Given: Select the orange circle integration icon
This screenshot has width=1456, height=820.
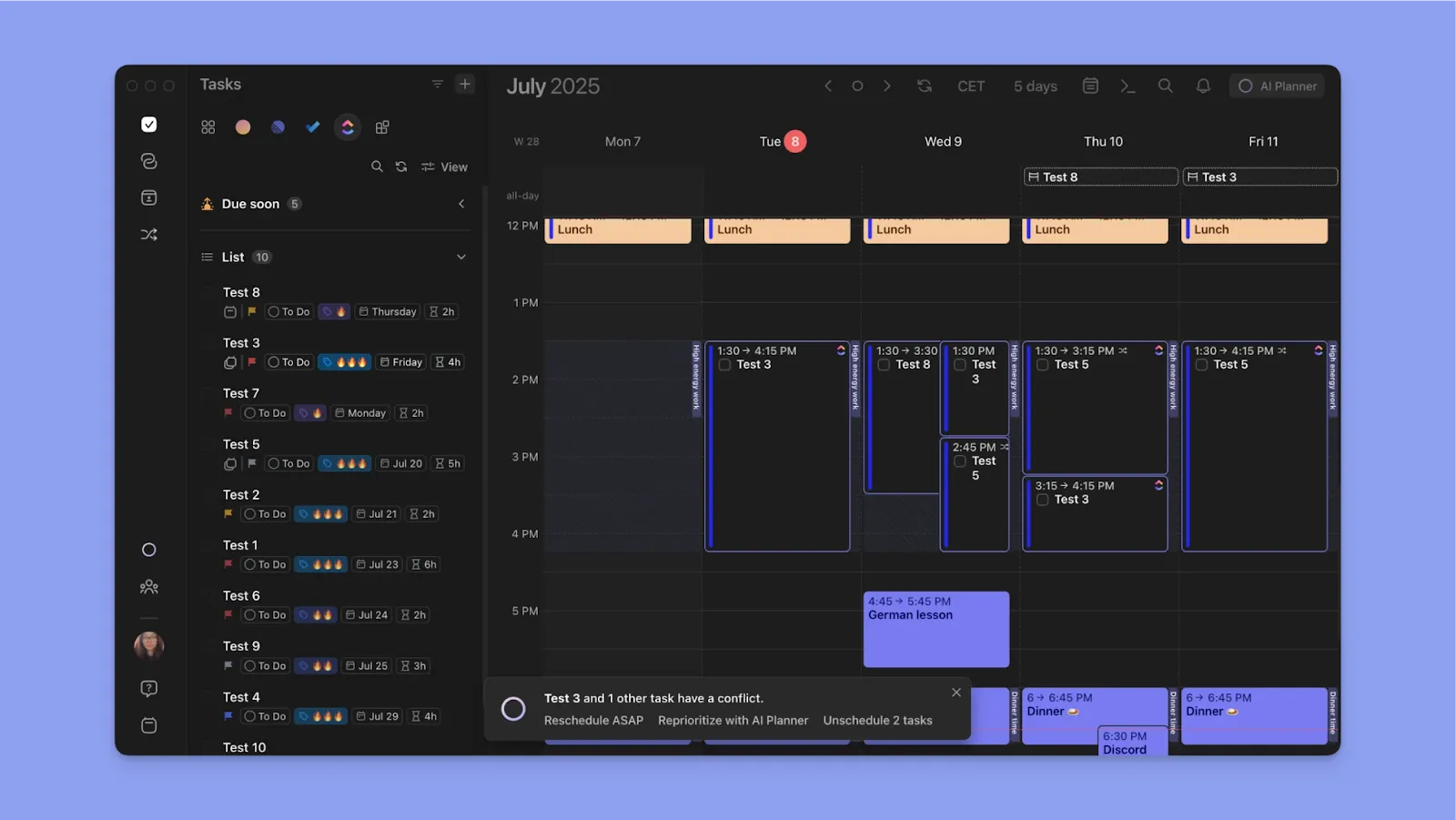Looking at the screenshot, I should click(243, 127).
